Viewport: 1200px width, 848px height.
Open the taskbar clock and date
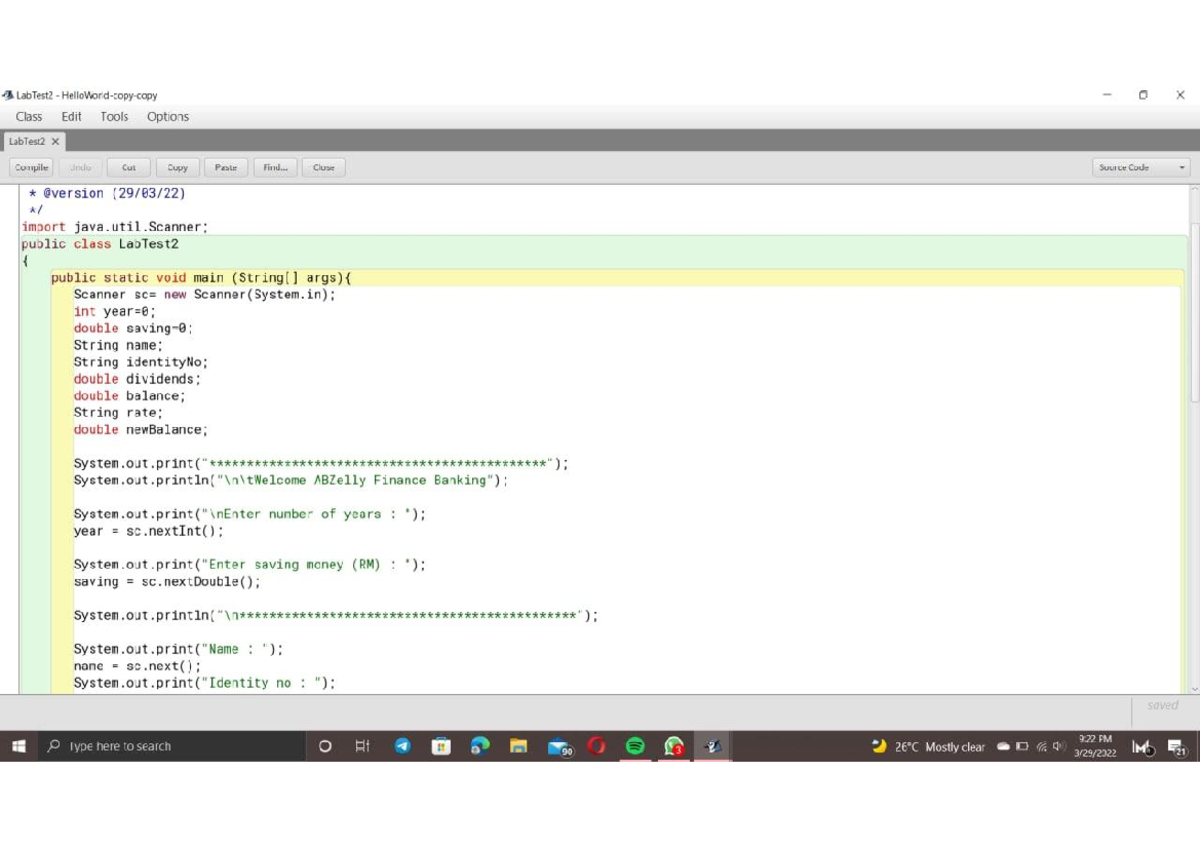click(1093, 747)
